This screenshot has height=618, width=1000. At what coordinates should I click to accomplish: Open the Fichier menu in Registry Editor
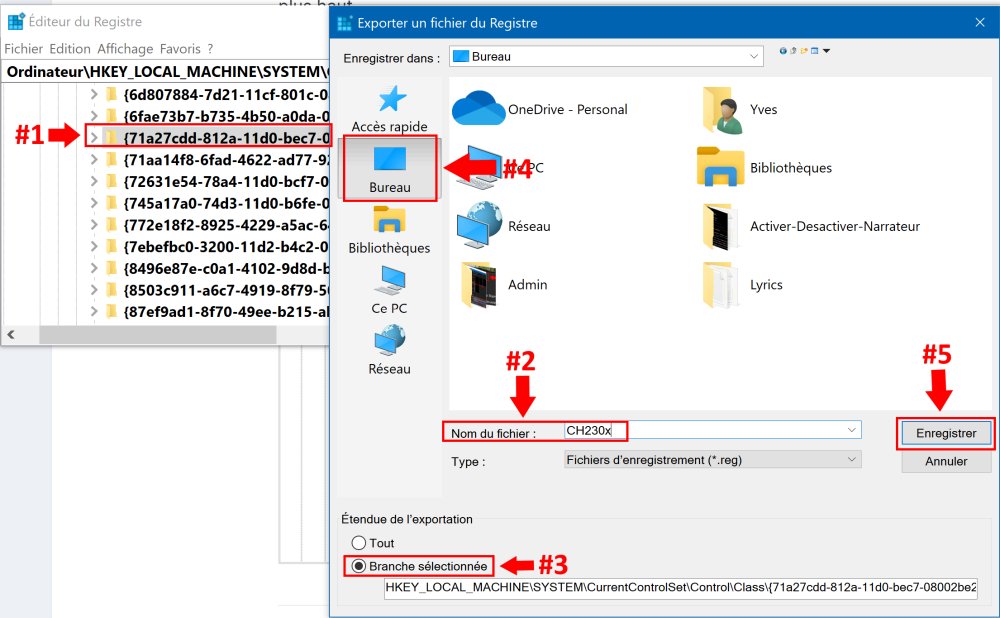pyautogui.click(x=24, y=49)
